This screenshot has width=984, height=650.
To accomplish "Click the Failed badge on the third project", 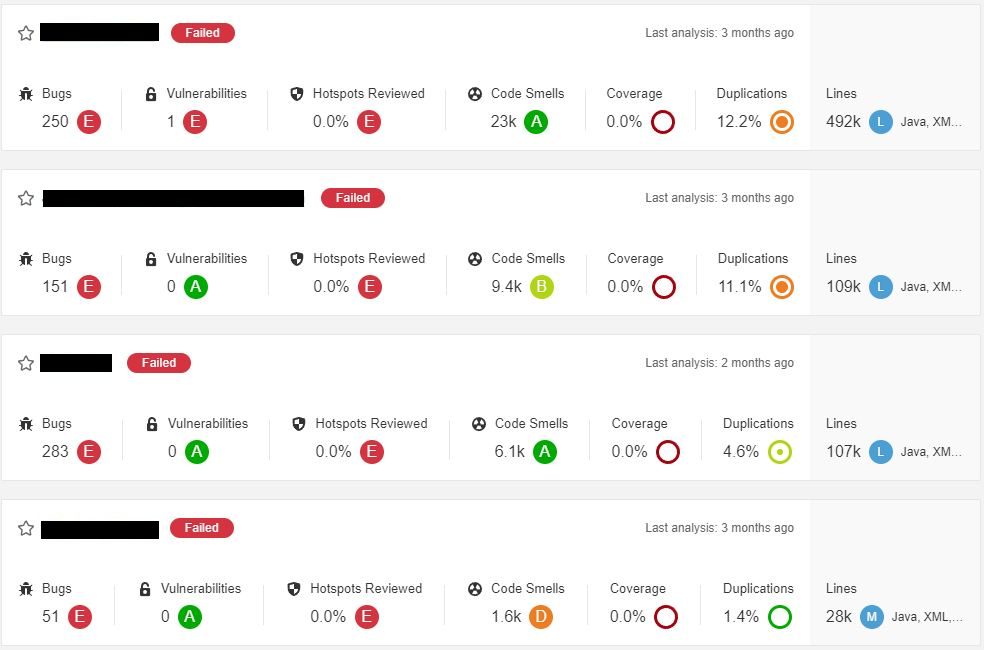I will tap(158, 363).
